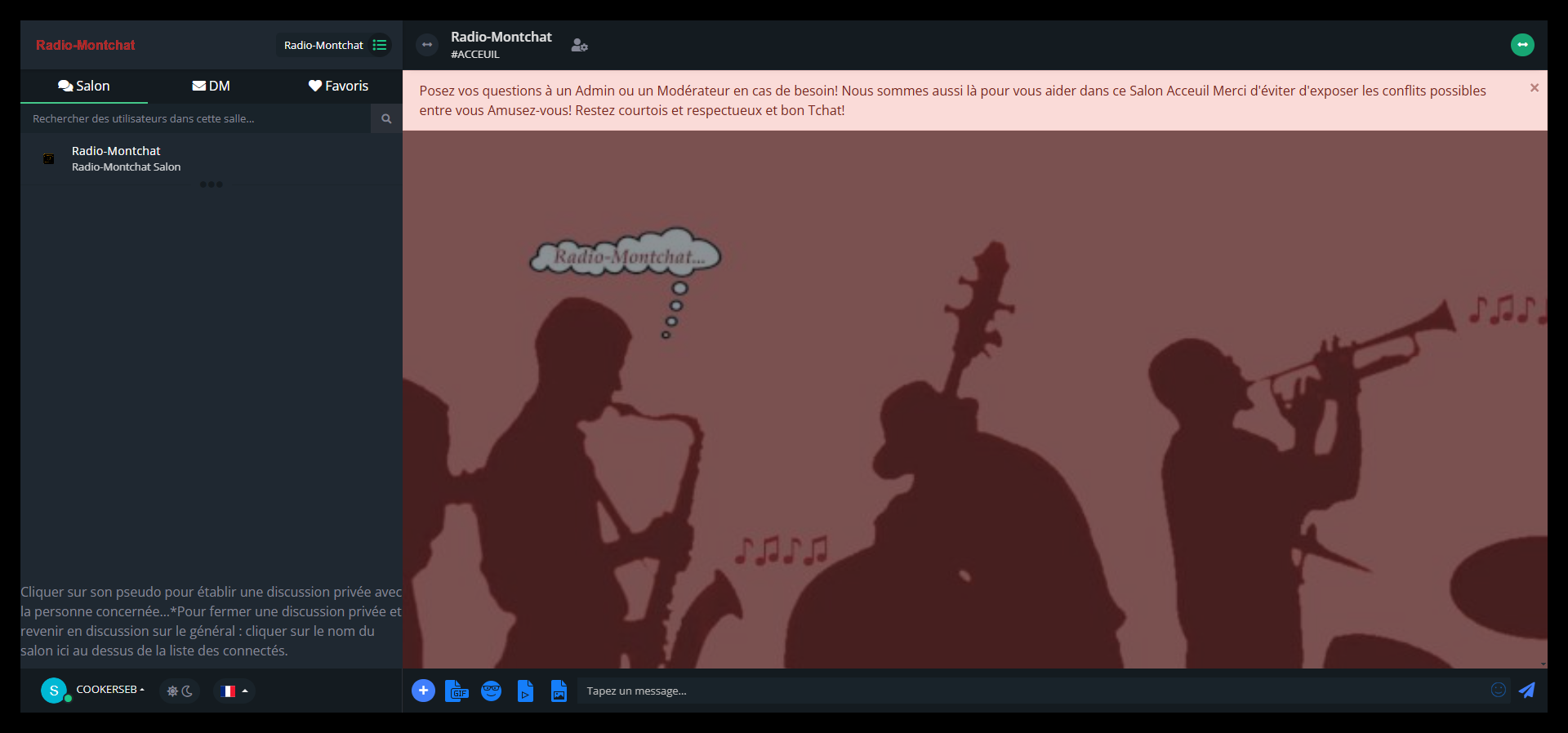Click the video file upload icon
Image resolution: width=1568 pixels, height=733 pixels.
click(x=525, y=691)
